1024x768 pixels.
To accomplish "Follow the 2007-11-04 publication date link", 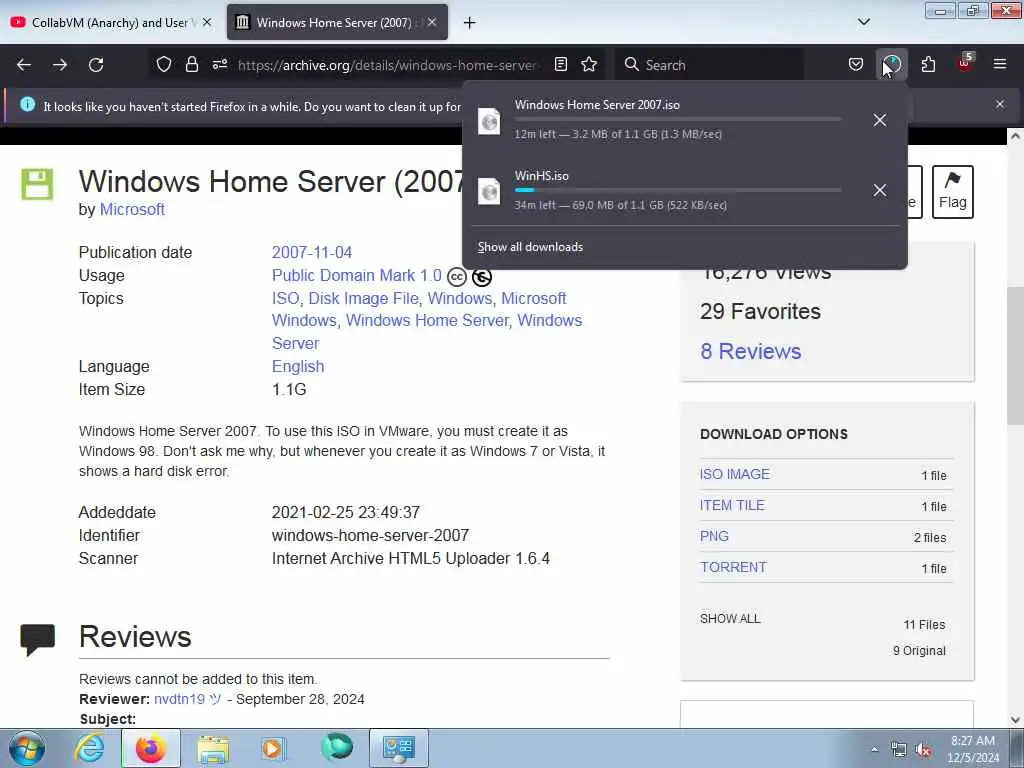I will click(312, 253).
